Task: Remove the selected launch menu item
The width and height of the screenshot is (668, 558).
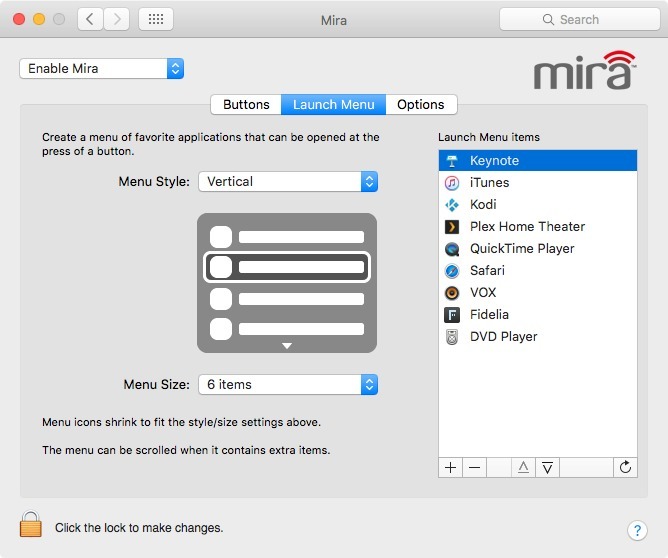Action: pos(474,468)
